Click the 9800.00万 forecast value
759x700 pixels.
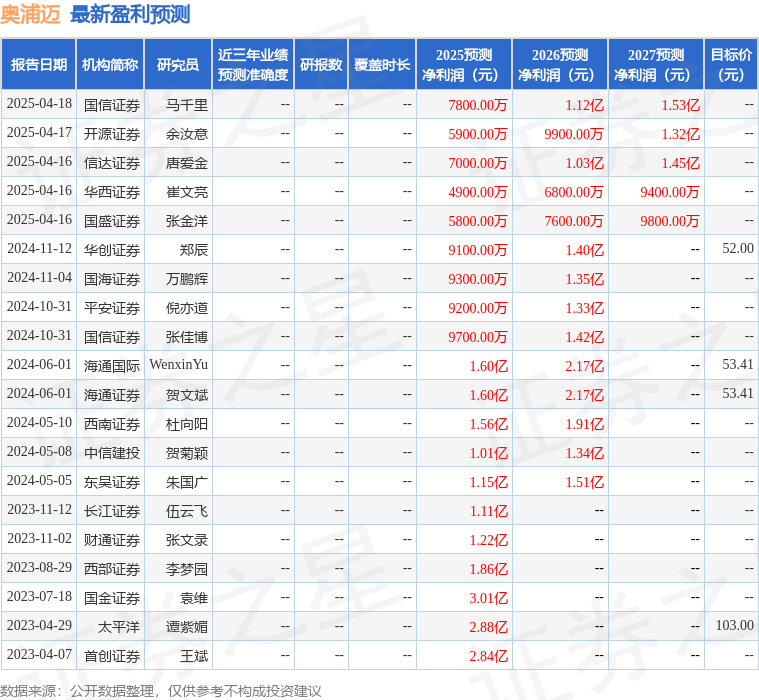point(669,221)
